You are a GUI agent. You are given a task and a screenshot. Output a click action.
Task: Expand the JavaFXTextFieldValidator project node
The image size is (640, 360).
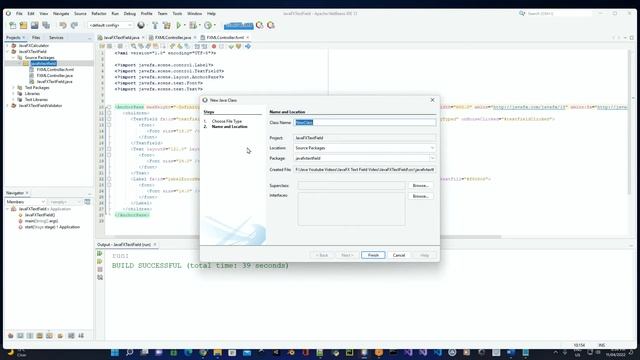8,106
